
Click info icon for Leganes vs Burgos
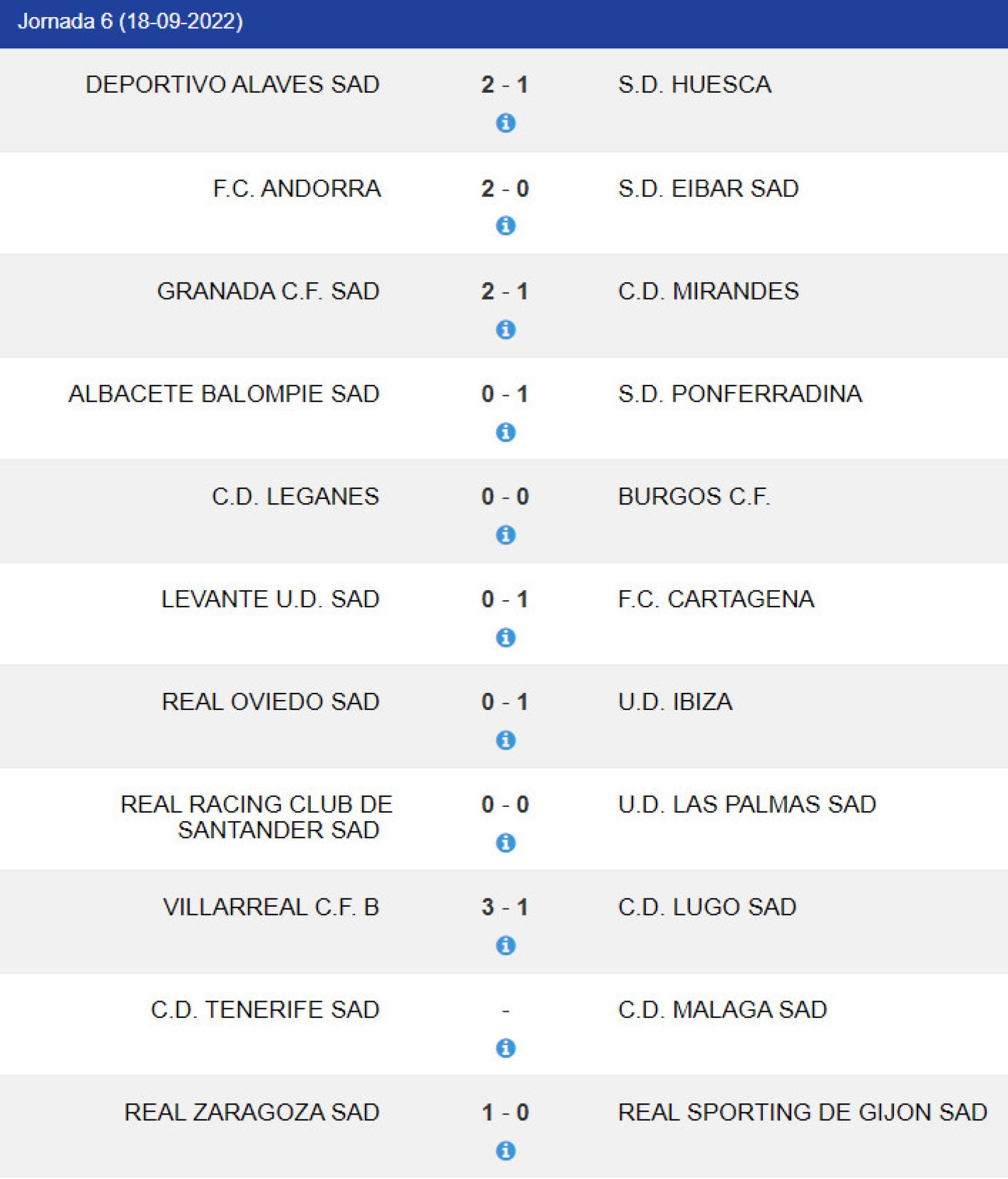(x=505, y=535)
